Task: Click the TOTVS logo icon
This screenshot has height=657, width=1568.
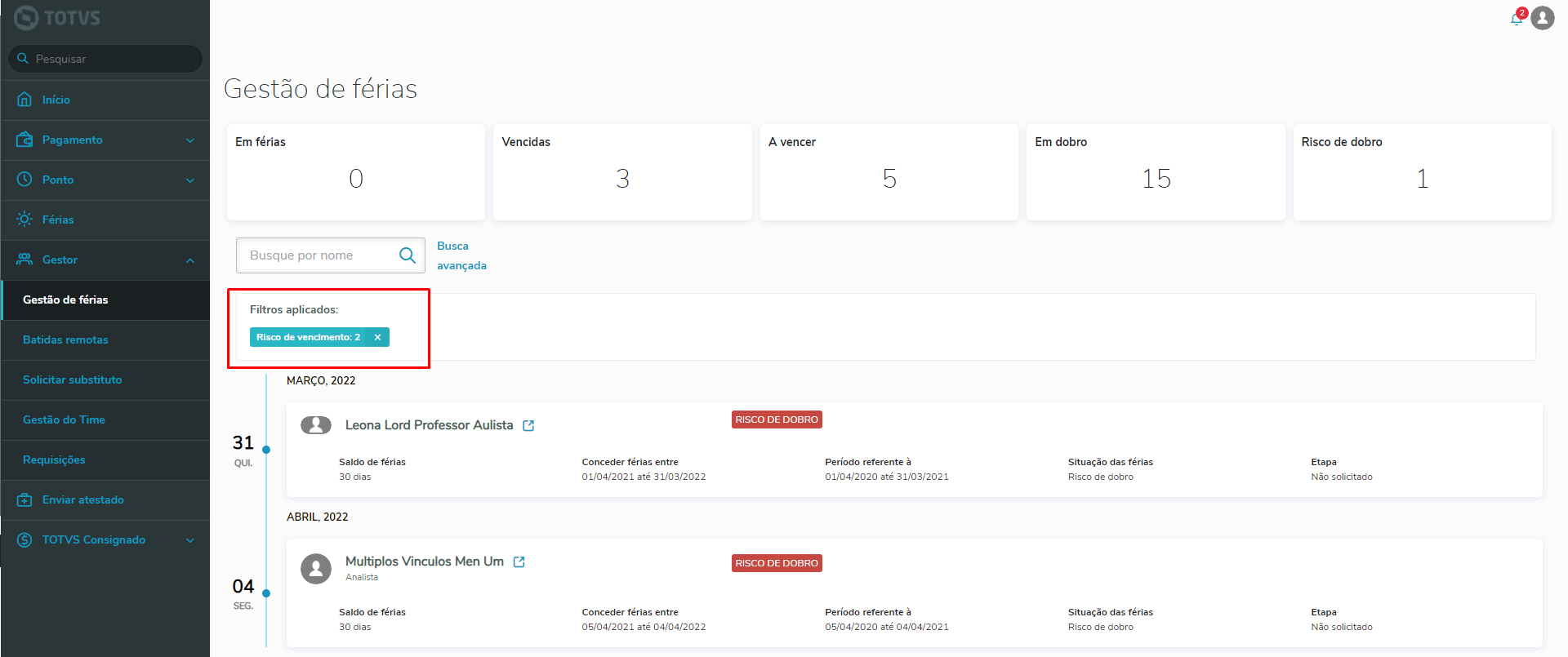Action: coord(26,17)
